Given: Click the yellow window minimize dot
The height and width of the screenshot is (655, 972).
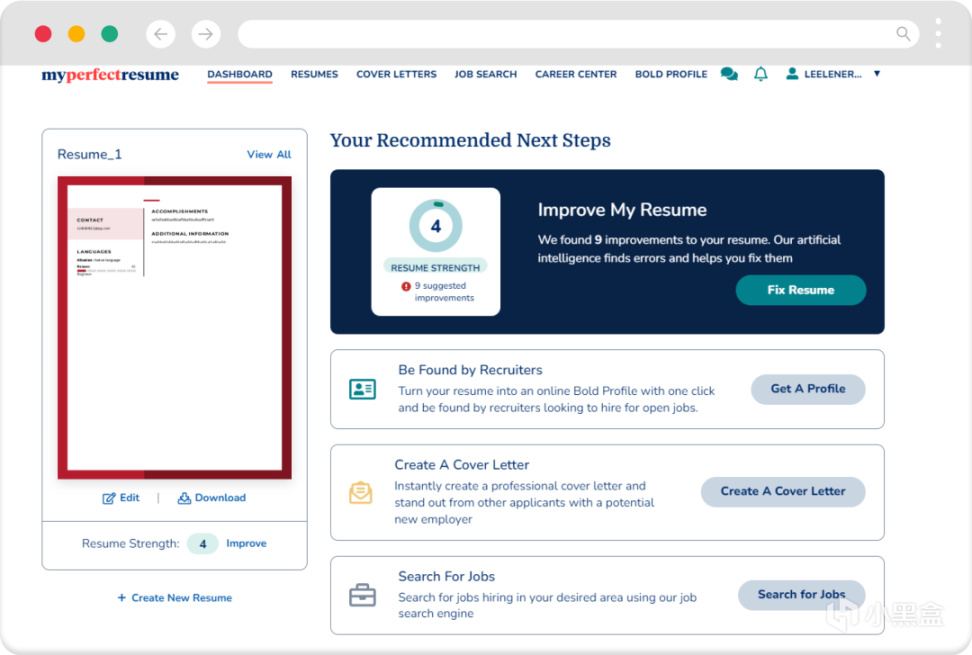Looking at the screenshot, I should [x=76, y=33].
